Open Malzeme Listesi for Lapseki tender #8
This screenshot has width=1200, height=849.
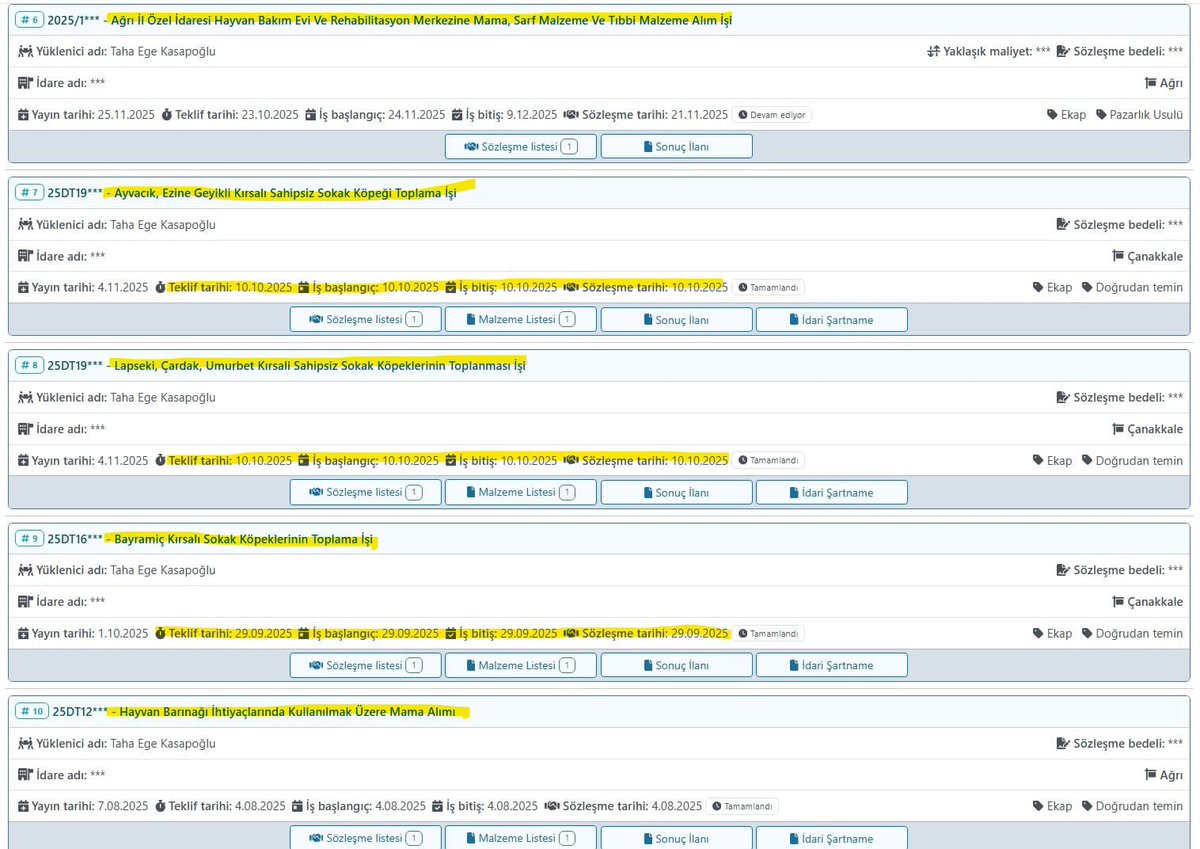click(x=521, y=492)
